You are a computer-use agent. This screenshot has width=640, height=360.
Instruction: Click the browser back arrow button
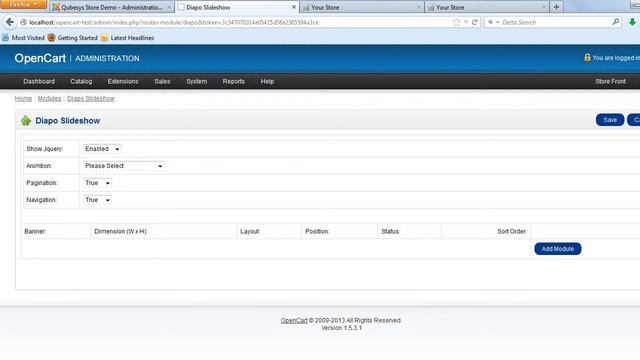click(10, 22)
